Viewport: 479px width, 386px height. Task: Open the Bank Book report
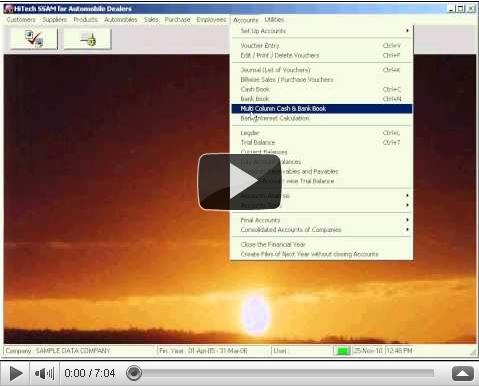[322, 99]
